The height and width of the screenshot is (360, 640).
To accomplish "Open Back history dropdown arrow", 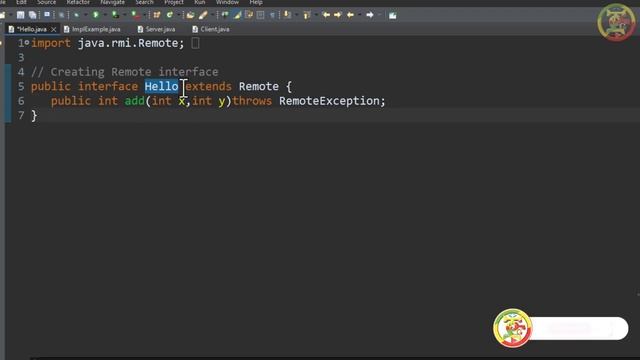I will coord(359,15).
